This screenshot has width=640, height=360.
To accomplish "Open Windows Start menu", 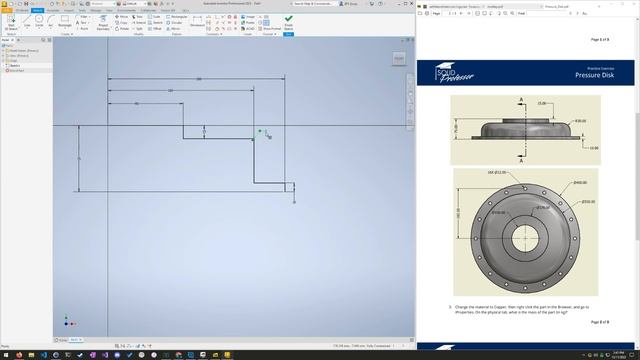I will click(x=6, y=355).
